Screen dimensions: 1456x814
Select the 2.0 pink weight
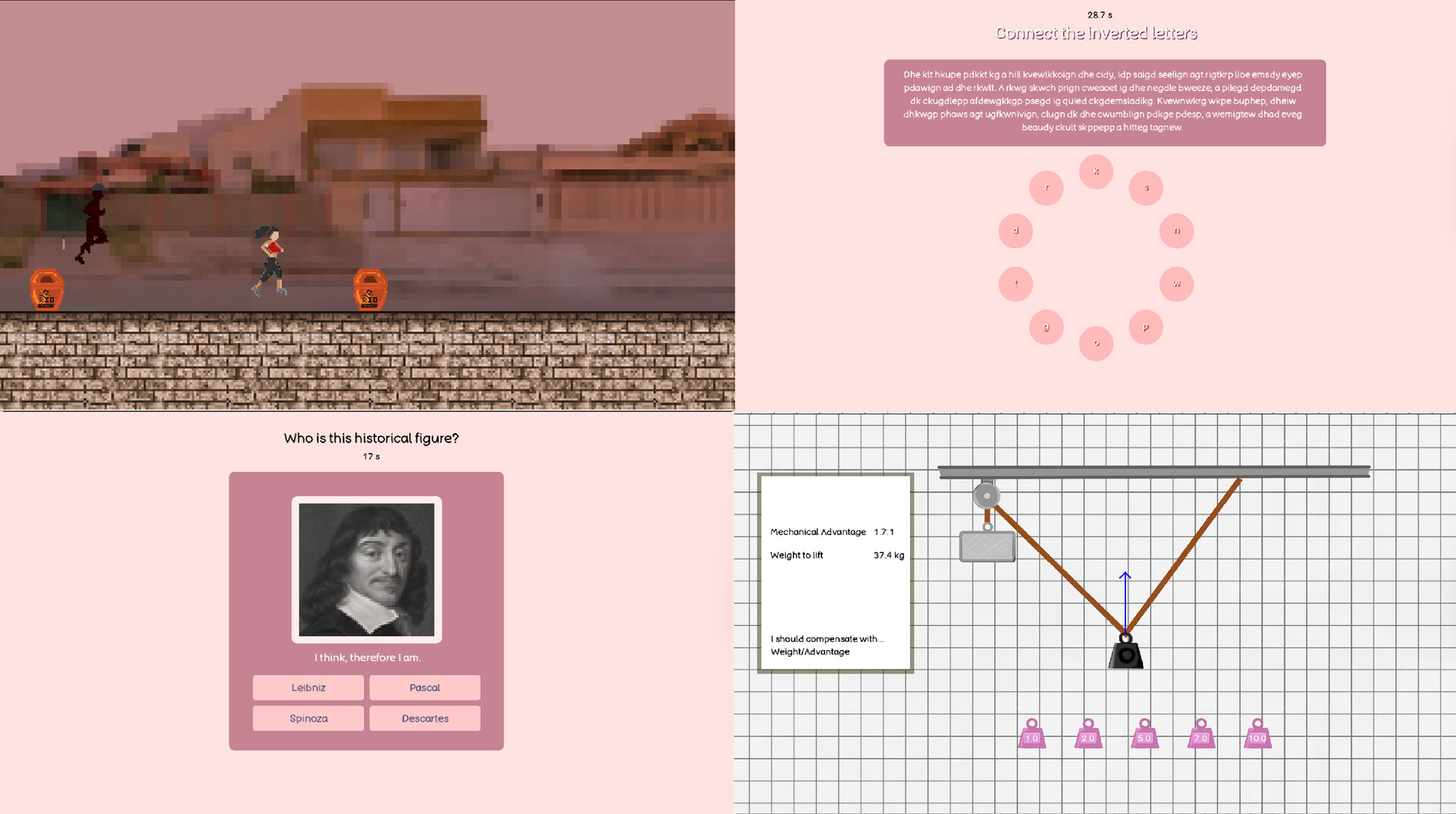(1088, 734)
